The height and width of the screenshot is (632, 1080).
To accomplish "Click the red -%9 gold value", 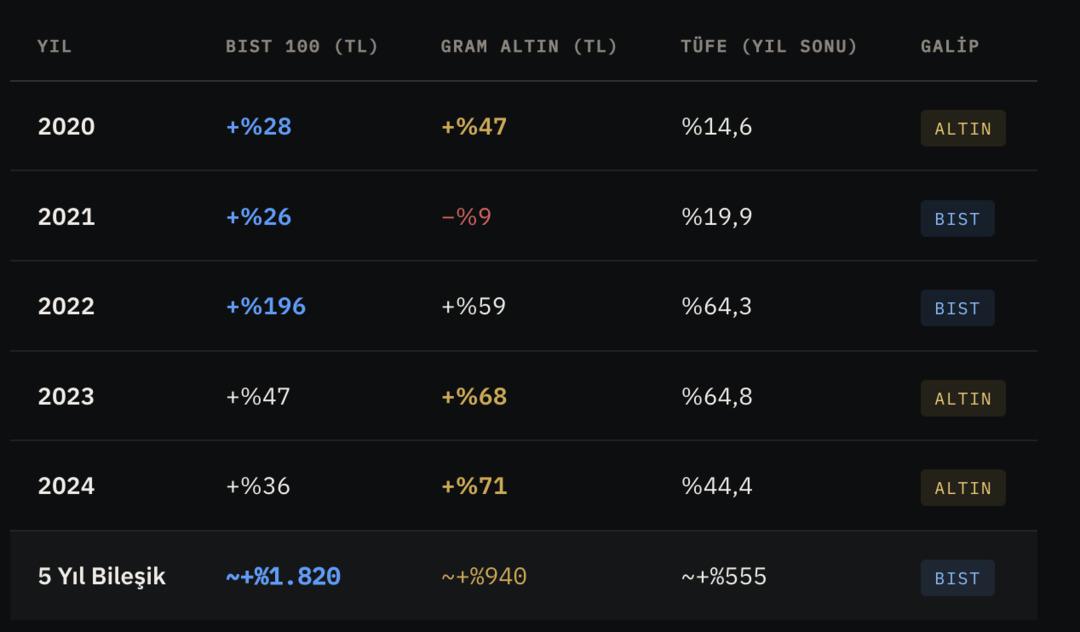I will click(x=466, y=217).
